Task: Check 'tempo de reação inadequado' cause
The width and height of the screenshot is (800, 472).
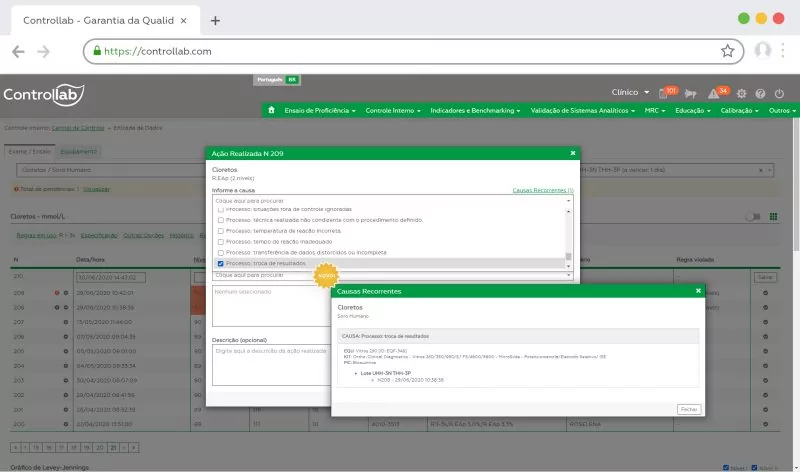Action: [220, 242]
